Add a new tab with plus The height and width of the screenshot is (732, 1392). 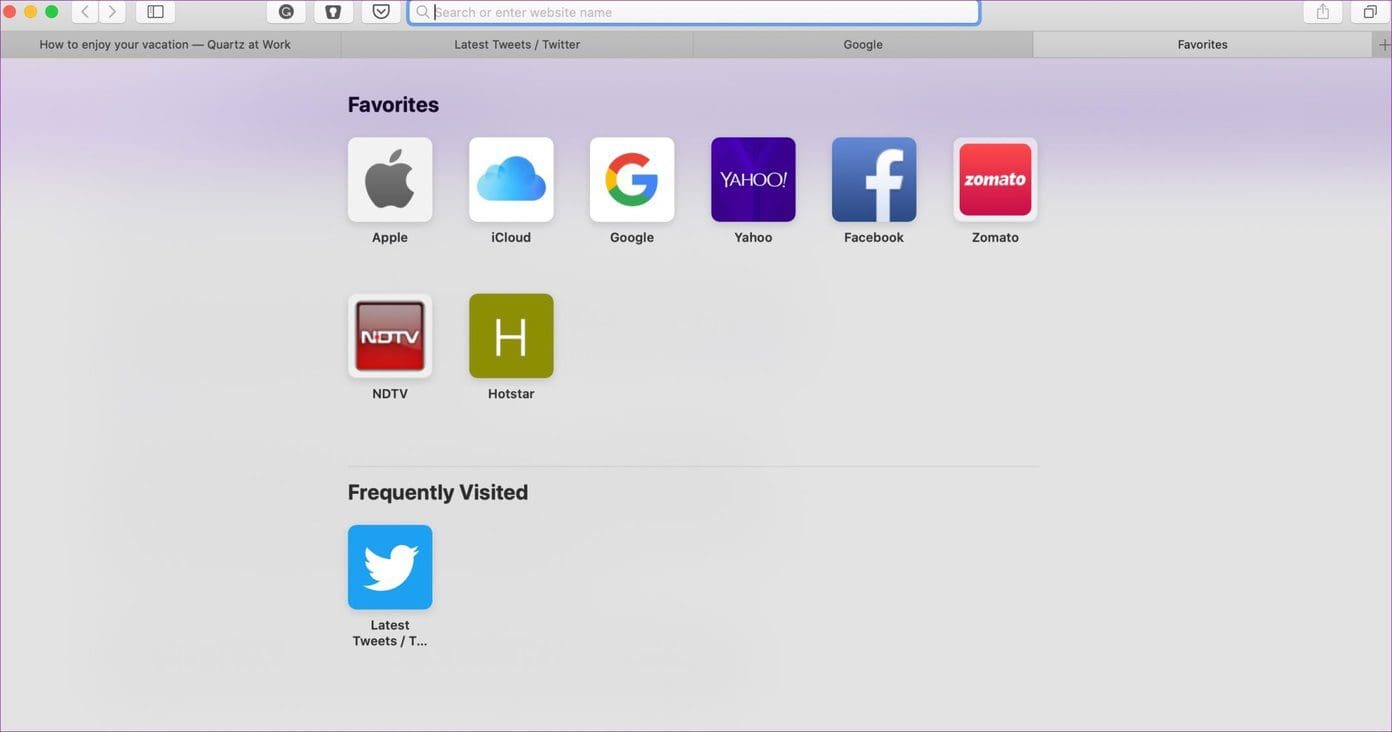coord(1384,45)
